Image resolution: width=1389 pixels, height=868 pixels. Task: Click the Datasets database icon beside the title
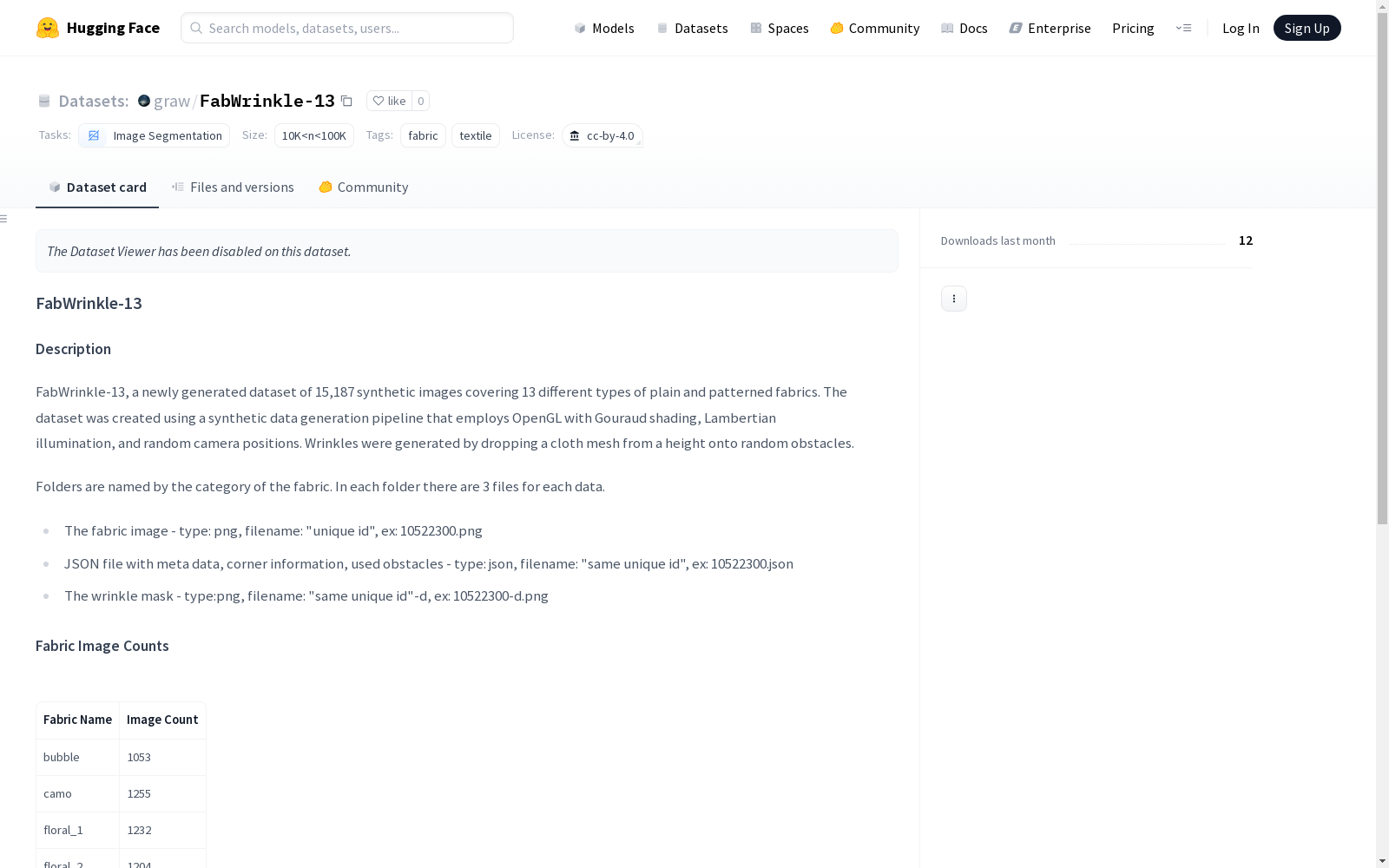(44, 101)
